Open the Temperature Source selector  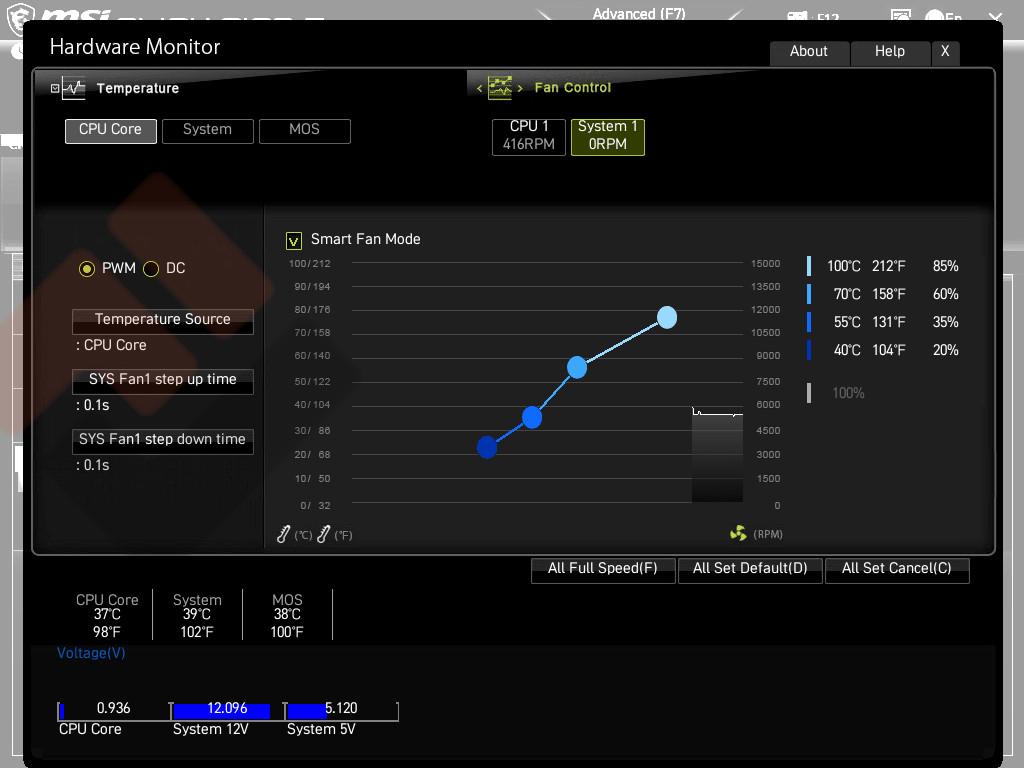pyautogui.click(x=162, y=320)
